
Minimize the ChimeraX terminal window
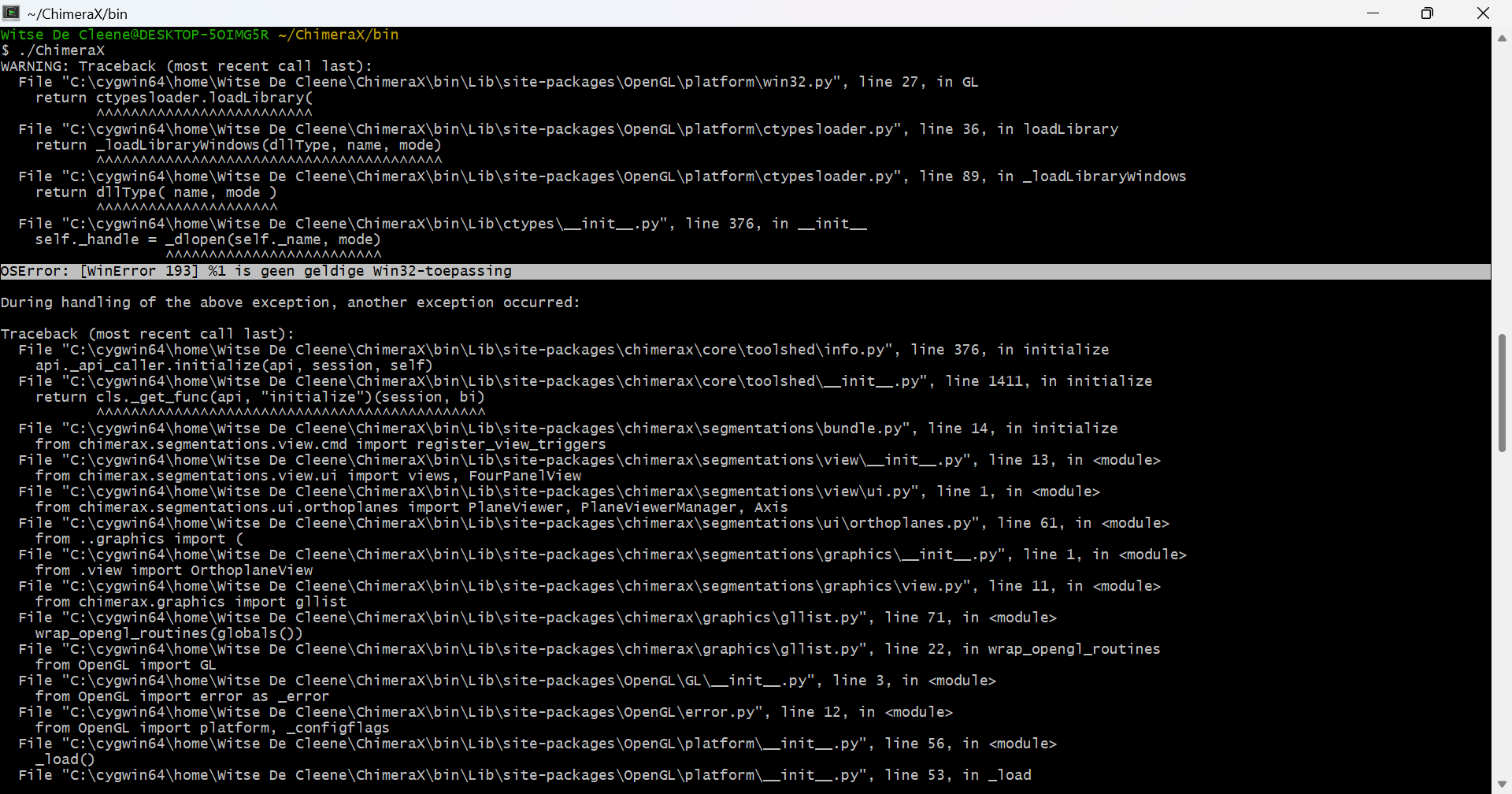1373,13
